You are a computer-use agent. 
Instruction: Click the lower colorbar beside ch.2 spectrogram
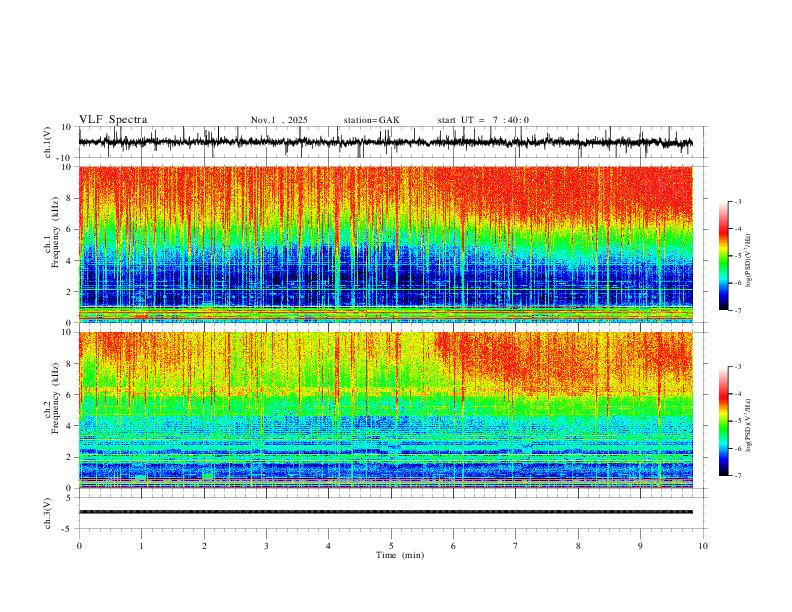point(723,421)
